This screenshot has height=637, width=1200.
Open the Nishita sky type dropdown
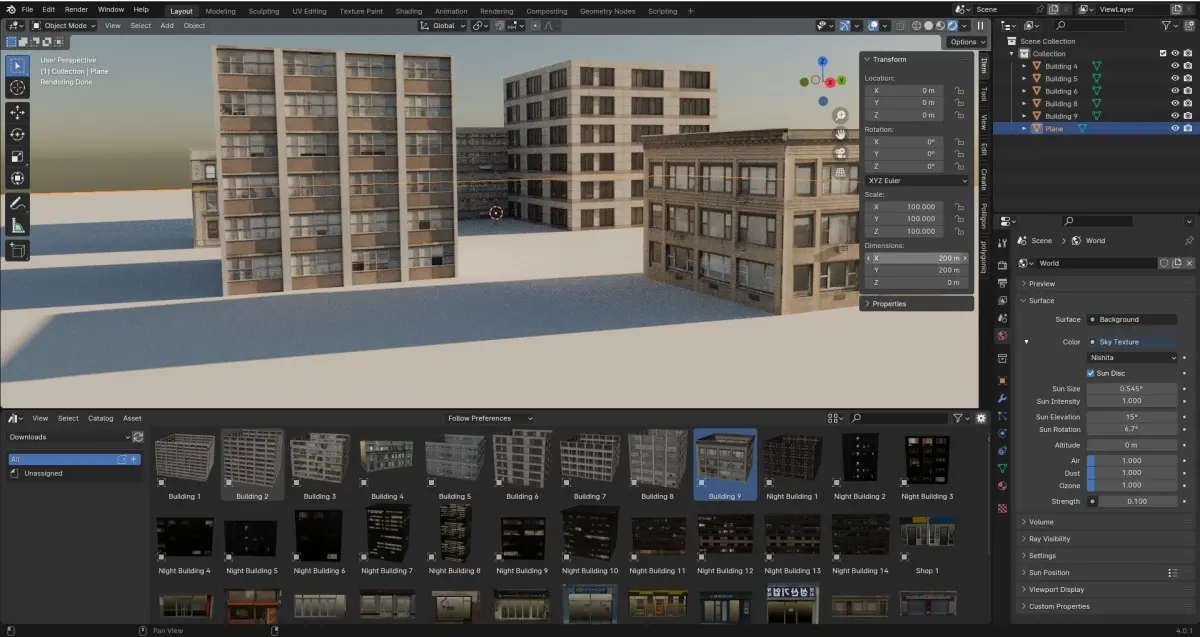point(1132,357)
